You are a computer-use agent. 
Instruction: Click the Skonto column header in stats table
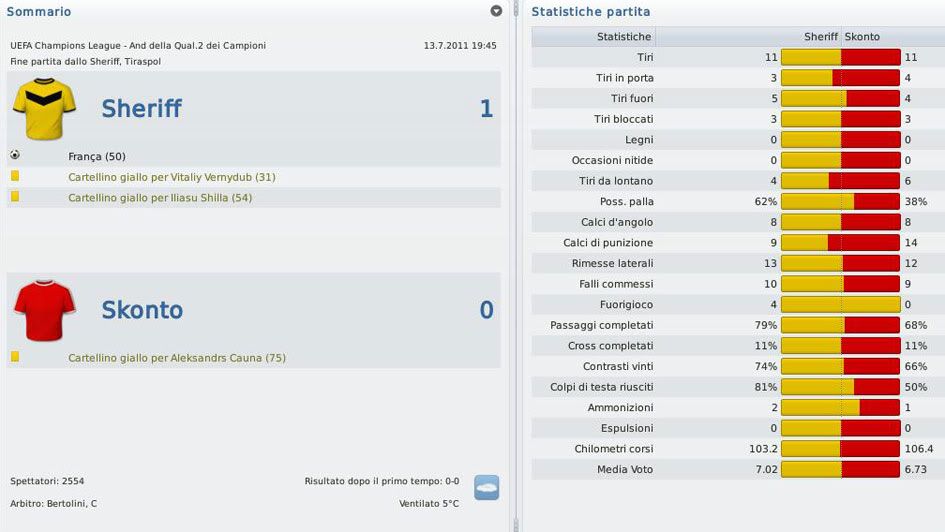[x=863, y=37]
